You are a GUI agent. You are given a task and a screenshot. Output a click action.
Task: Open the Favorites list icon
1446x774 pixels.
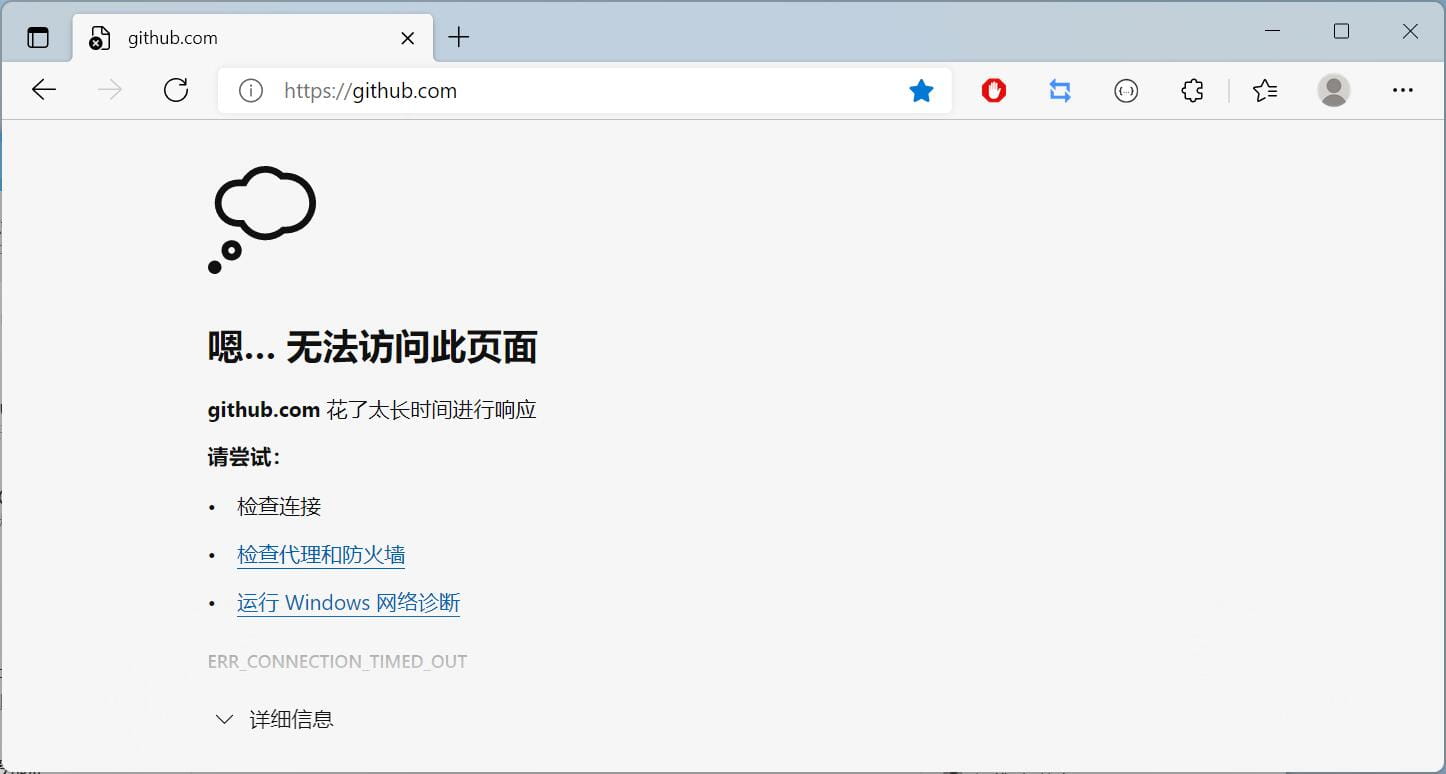pos(1264,90)
